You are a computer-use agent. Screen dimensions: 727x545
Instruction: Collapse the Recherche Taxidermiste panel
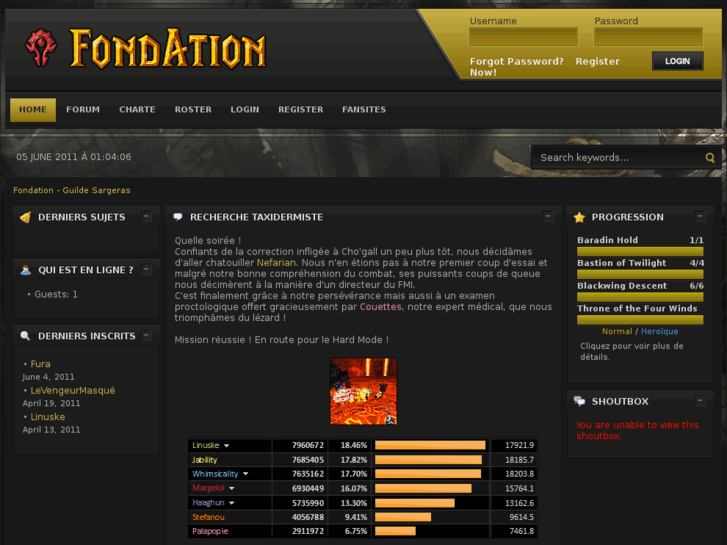548,217
